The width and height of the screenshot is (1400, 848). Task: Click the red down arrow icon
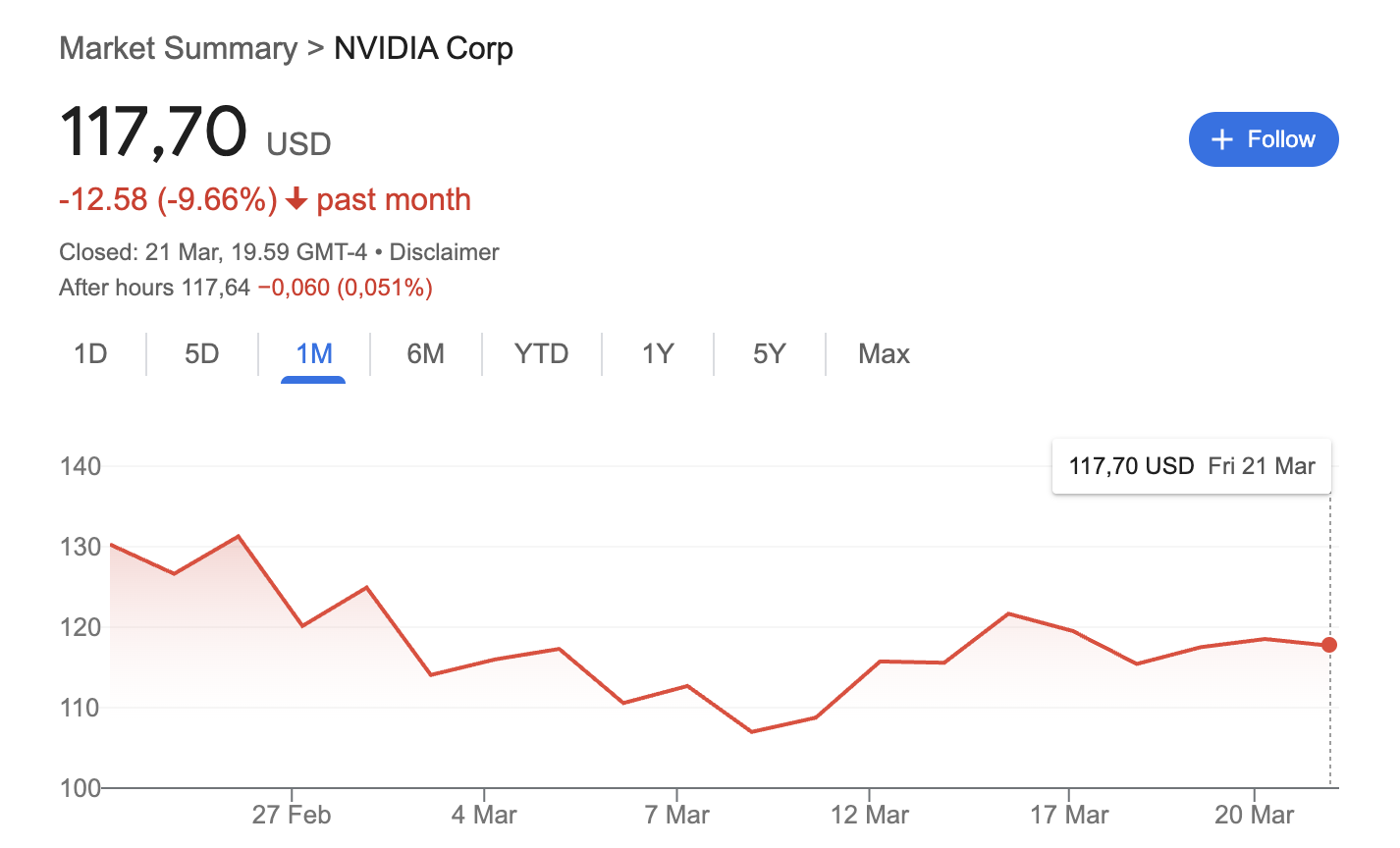point(296,200)
